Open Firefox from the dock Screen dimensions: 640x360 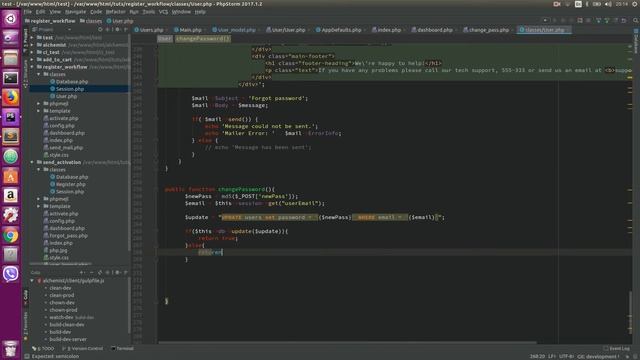[11, 97]
